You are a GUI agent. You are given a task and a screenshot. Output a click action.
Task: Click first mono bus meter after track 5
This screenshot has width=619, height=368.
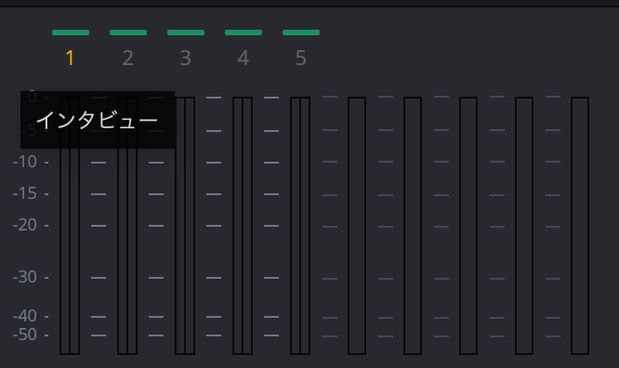pos(357,225)
